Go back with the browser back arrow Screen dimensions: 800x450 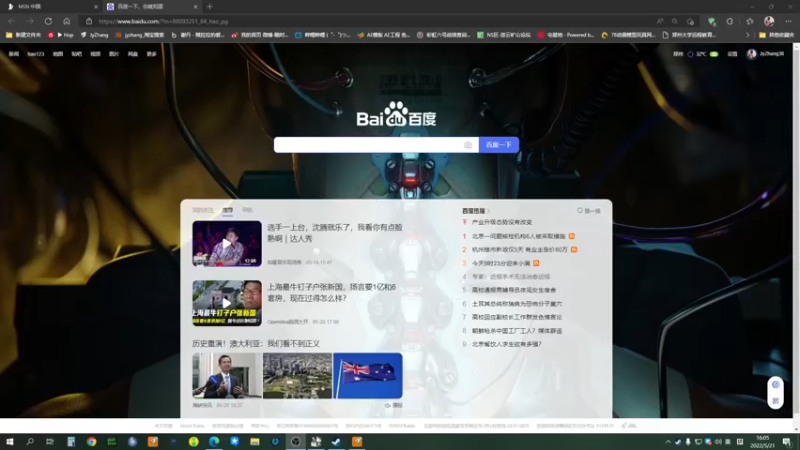11,21
